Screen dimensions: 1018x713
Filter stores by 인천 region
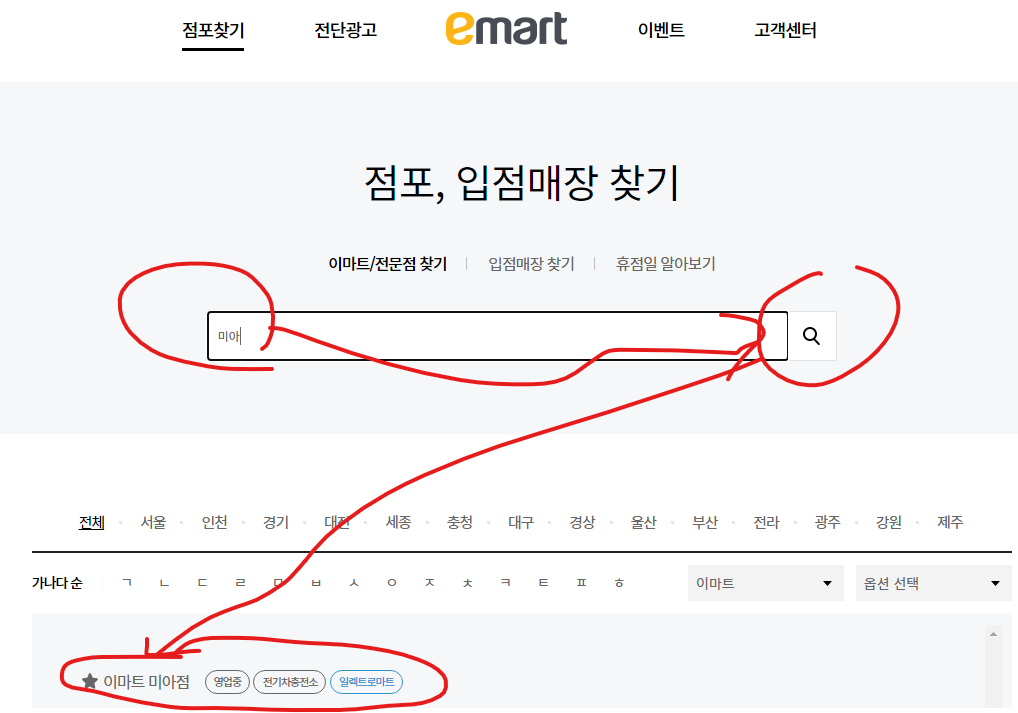pos(214,522)
